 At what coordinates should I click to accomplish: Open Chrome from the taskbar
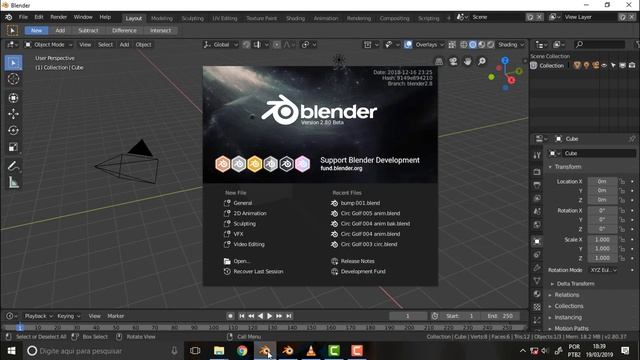pyautogui.click(x=242, y=351)
